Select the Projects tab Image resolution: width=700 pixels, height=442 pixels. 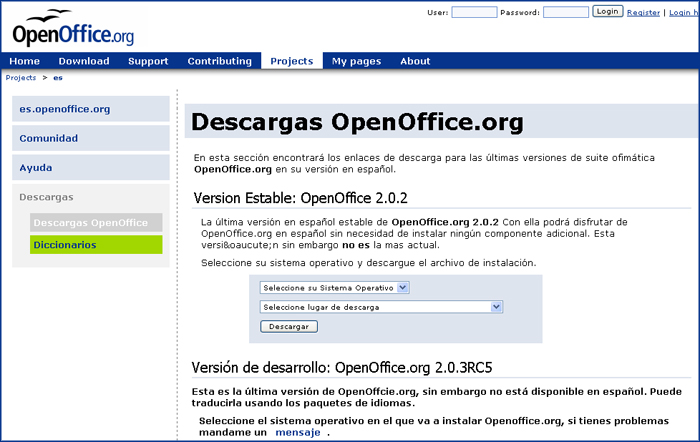point(292,61)
